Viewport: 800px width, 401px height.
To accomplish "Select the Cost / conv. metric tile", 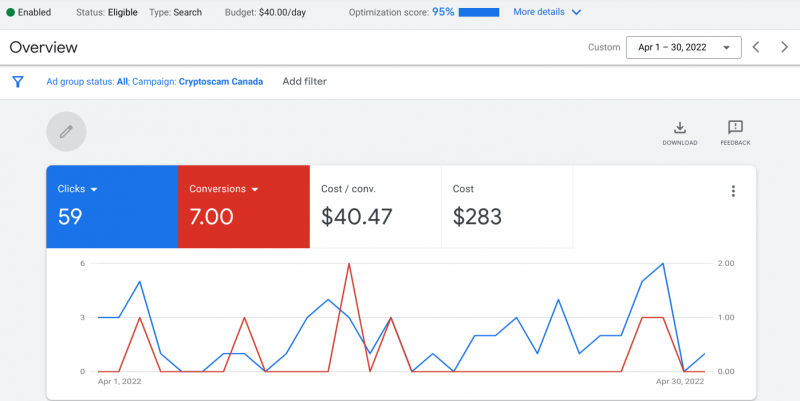I will coord(376,207).
